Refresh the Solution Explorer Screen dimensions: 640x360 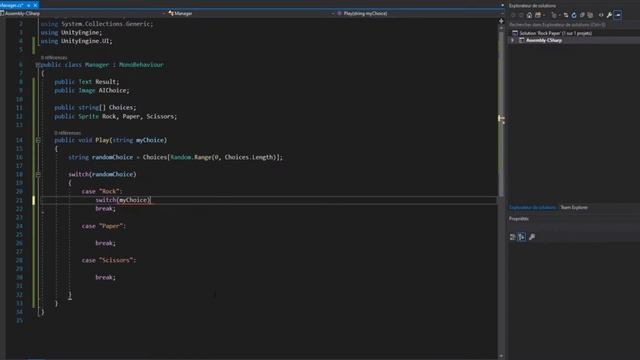coord(574,15)
